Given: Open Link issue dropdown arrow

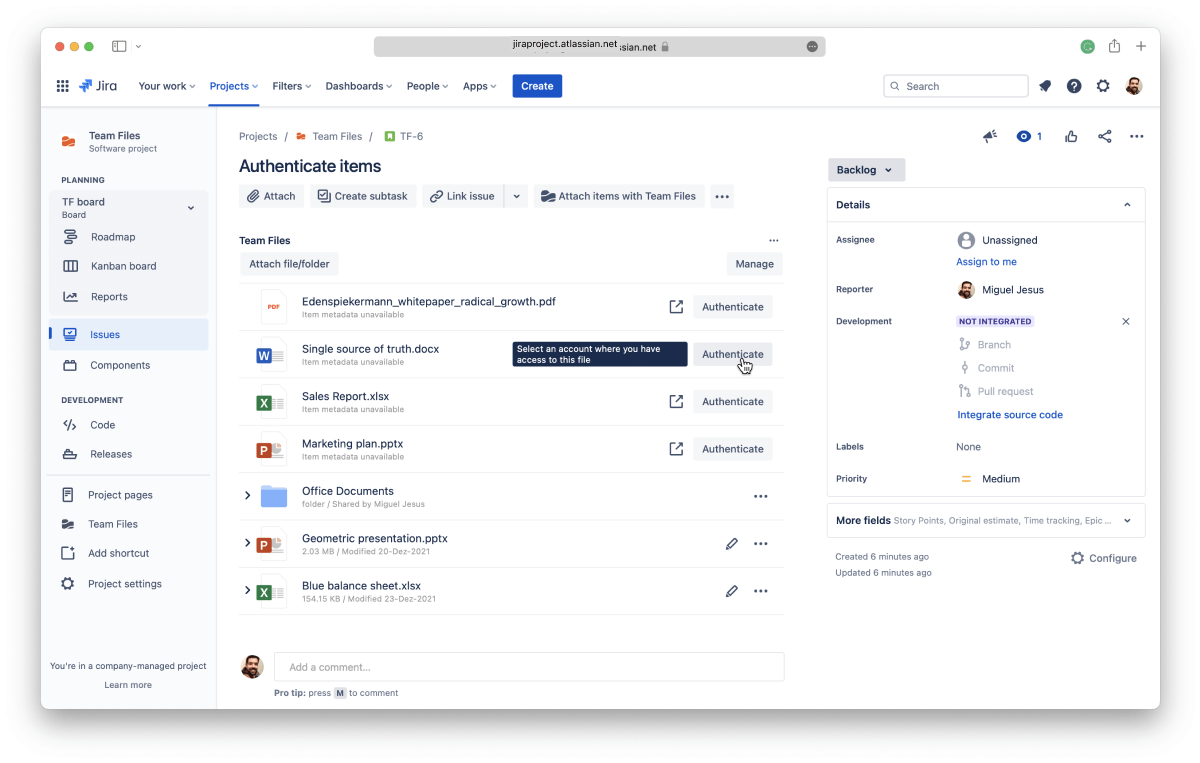Looking at the screenshot, I should 516,196.
